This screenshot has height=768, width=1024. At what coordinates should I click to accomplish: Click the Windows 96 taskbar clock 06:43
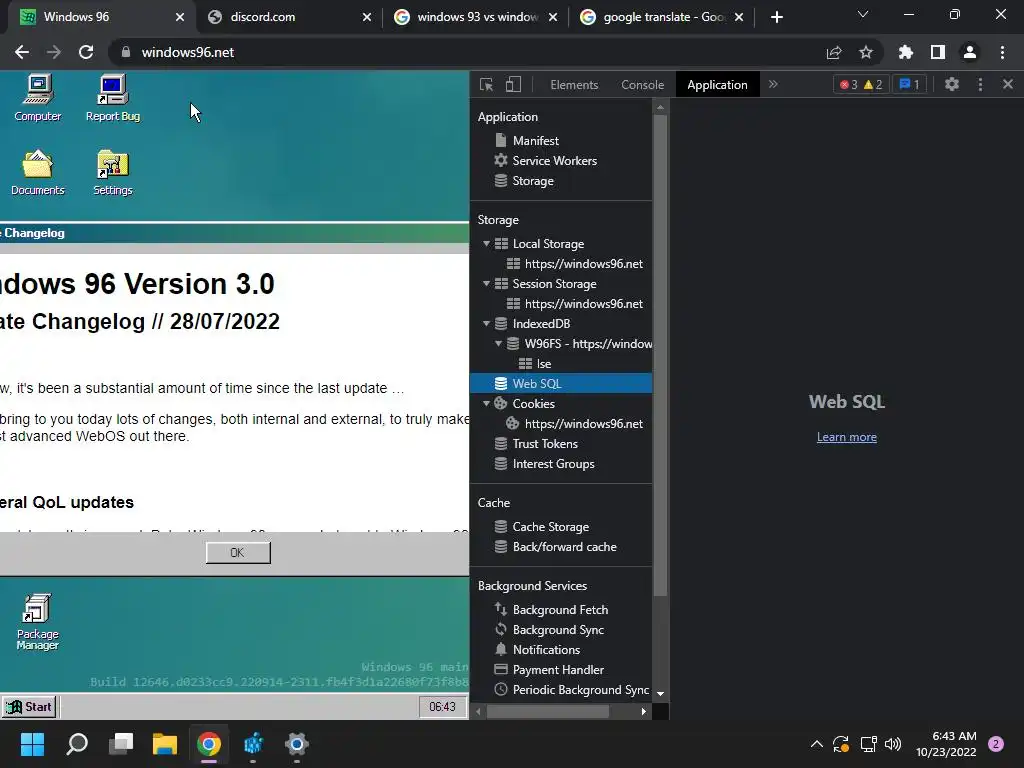pyautogui.click(x=442, y=707)
